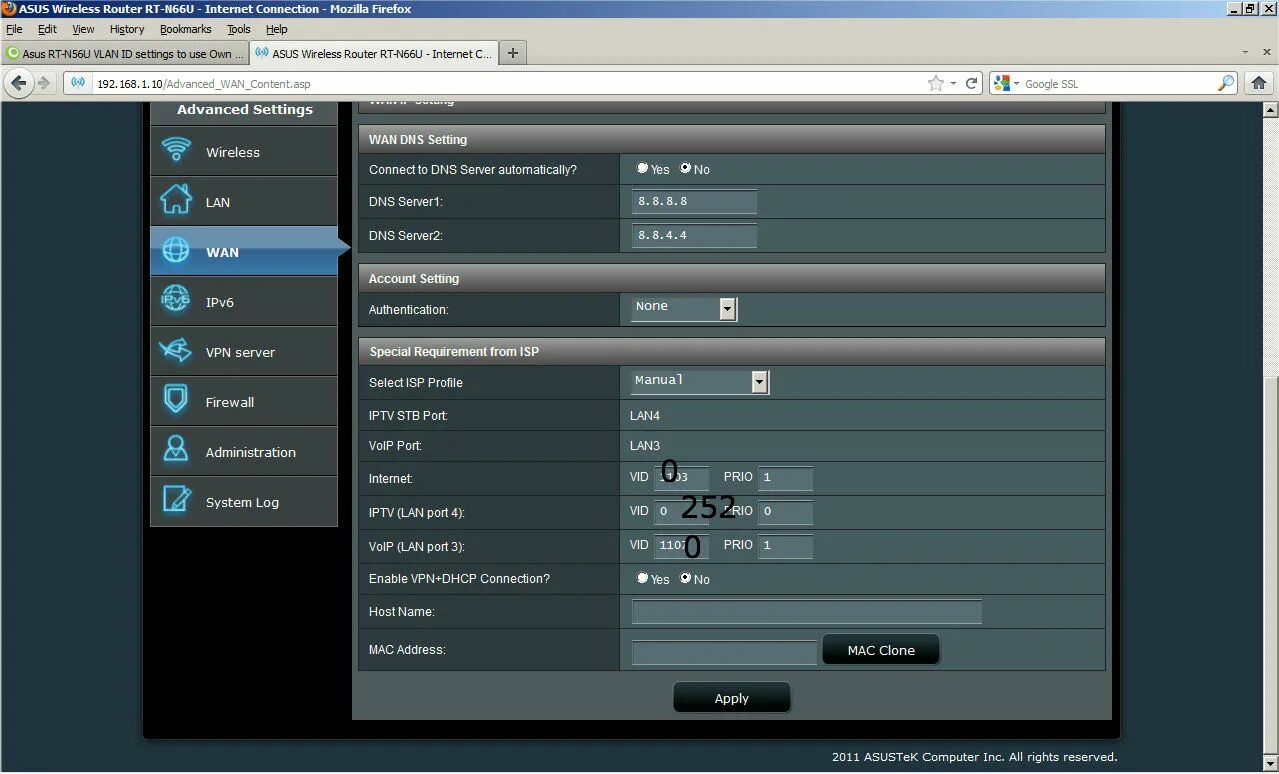The width and height of the screenshot is (1279, 774).
Task: Select the ASUS Wireless Router RT-N66U tab
Action: 373,54
